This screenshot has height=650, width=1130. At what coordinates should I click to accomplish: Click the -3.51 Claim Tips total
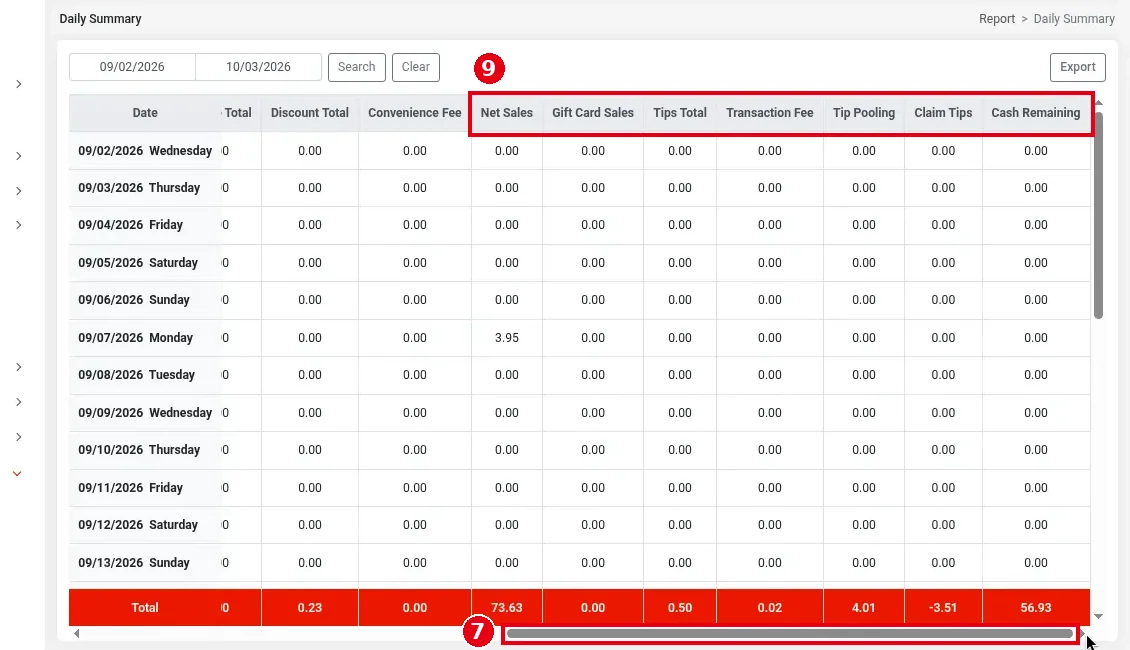943,607
